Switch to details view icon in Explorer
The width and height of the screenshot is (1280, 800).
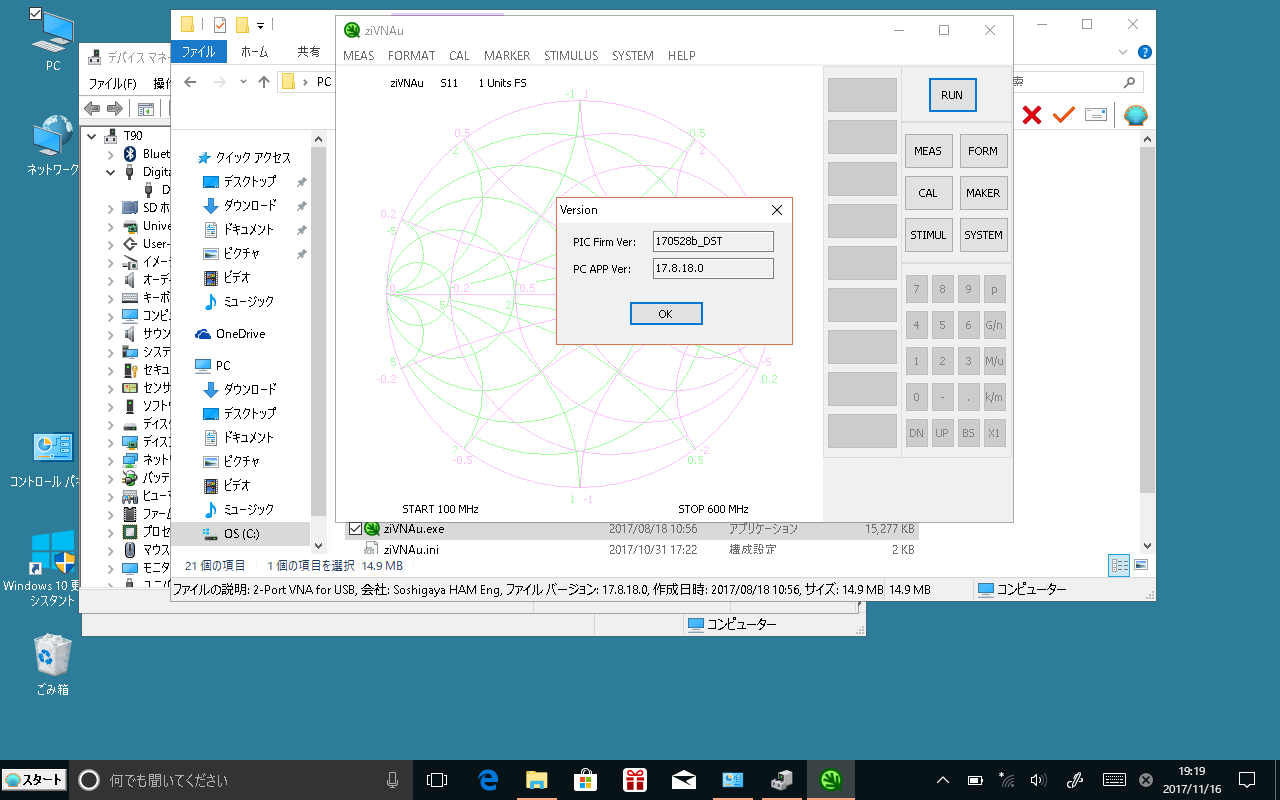[1120, 566]
